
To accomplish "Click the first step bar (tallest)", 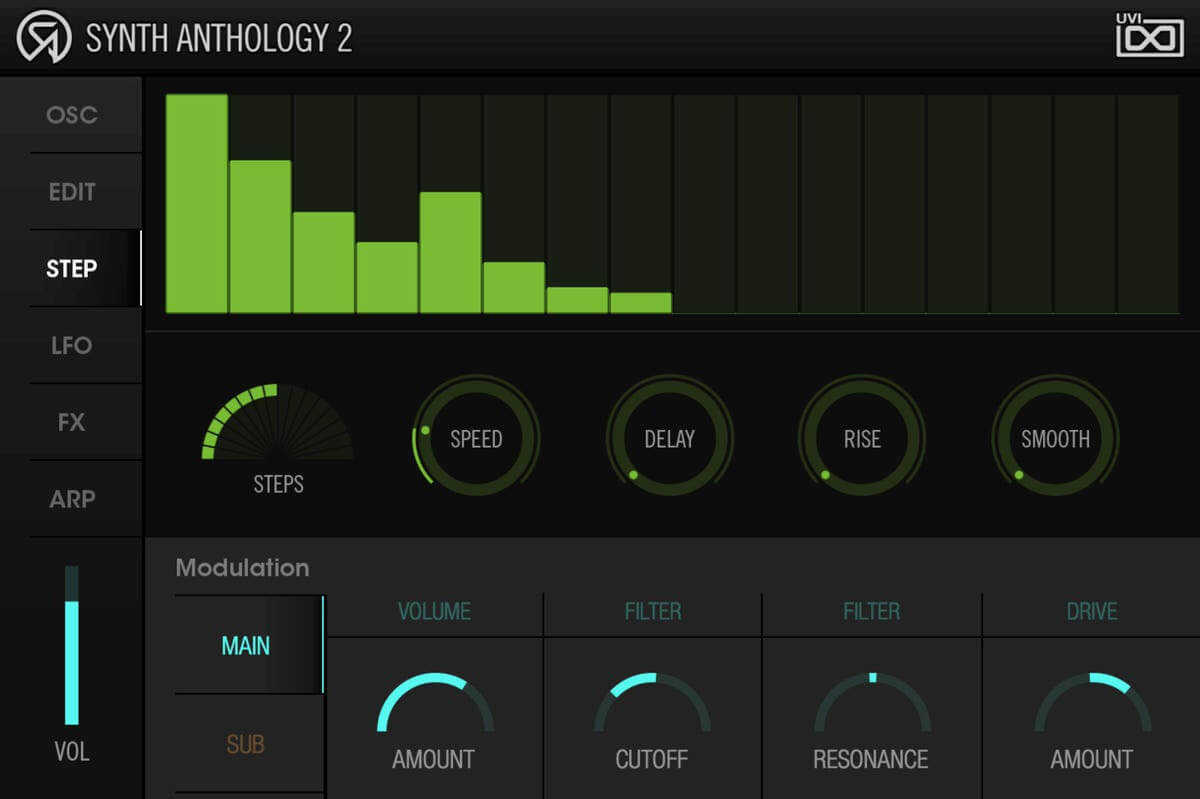I will point(197,204).
